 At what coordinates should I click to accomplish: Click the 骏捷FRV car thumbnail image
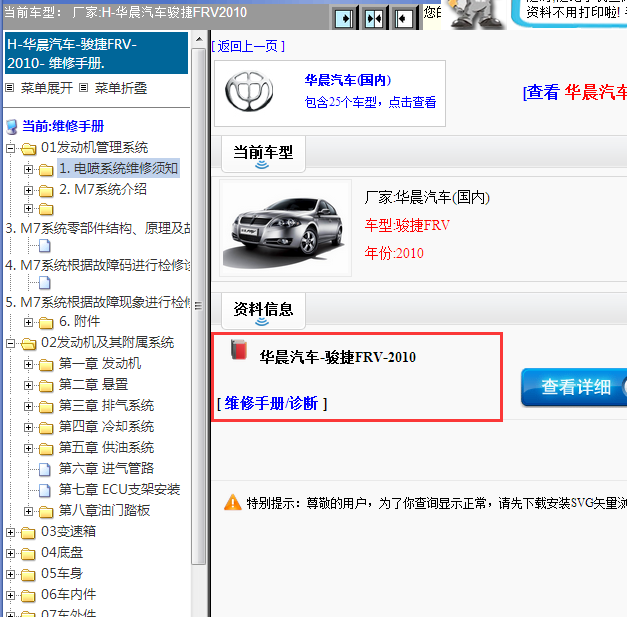tap(286, 228)
